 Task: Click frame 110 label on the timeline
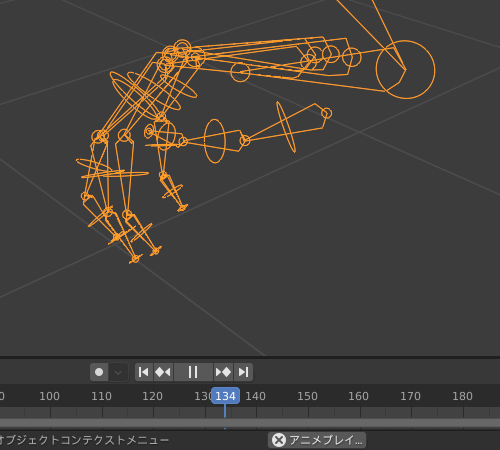point(101,396)
